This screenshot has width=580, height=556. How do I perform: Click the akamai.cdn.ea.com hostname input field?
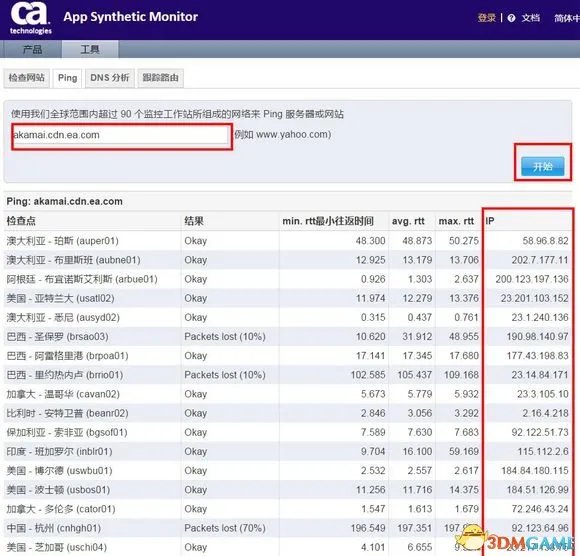pos(122,136)
